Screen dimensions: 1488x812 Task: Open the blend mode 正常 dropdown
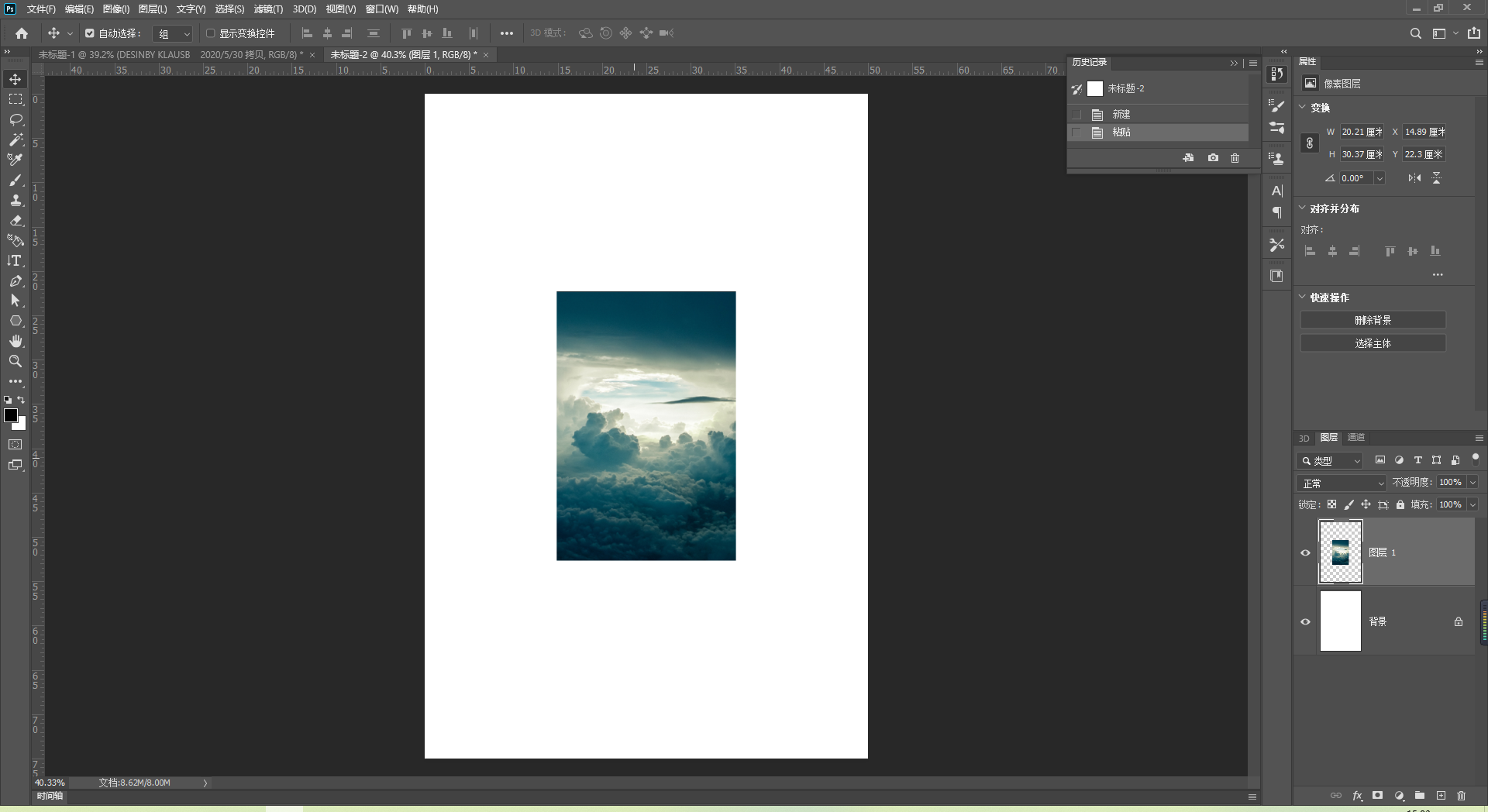[1342, 483]
